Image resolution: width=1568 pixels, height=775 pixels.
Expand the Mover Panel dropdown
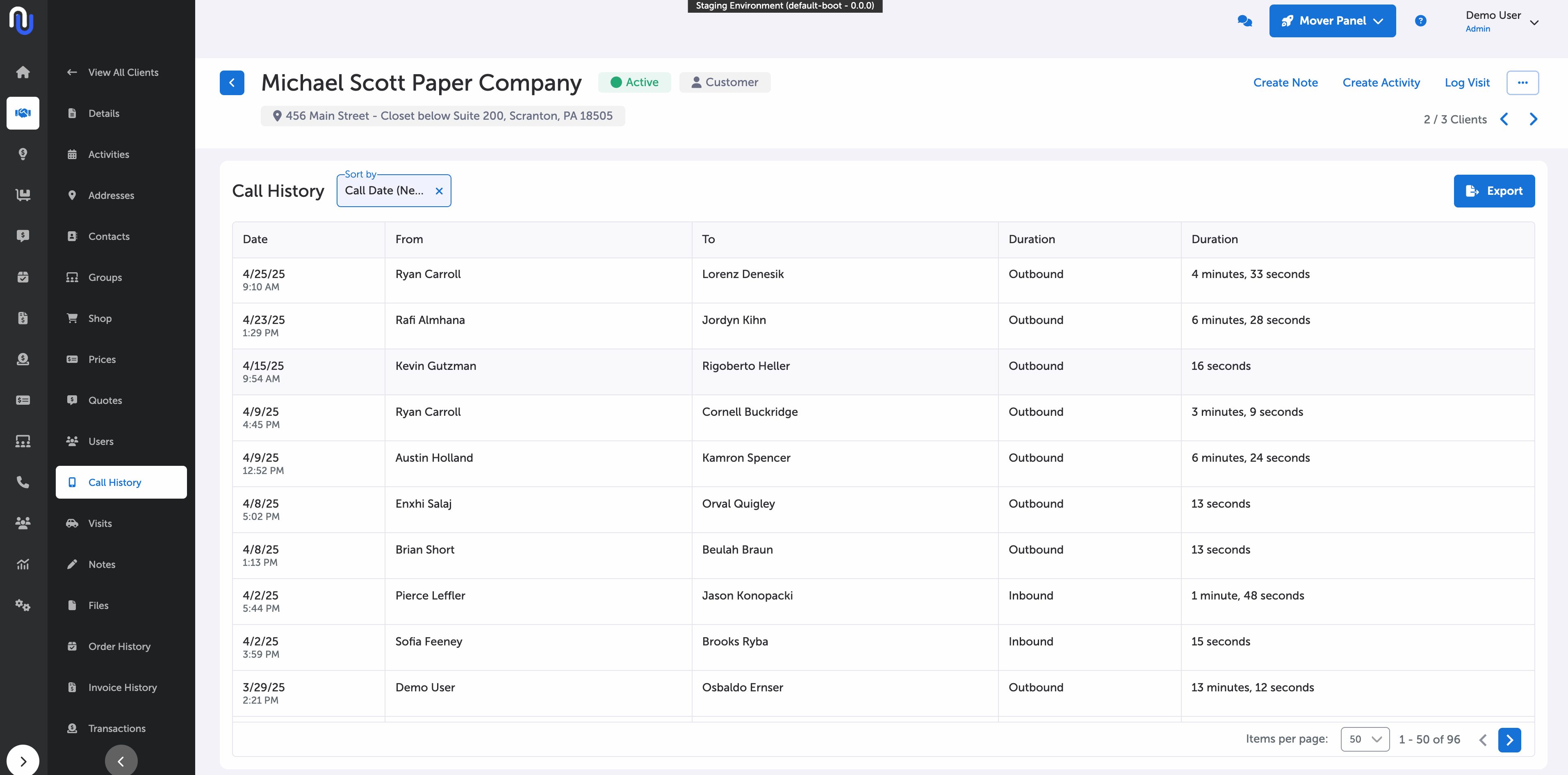click(1332, 21)
